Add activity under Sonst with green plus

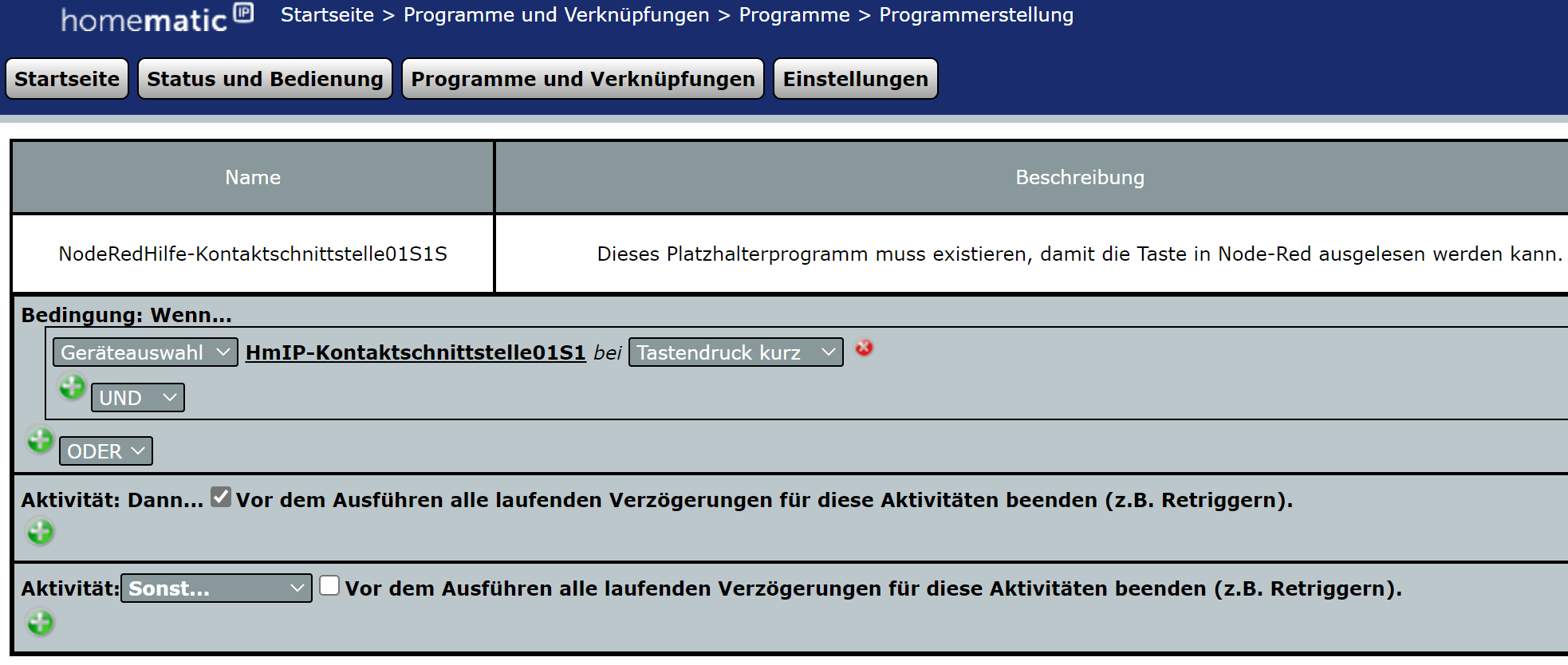(40, 623)
